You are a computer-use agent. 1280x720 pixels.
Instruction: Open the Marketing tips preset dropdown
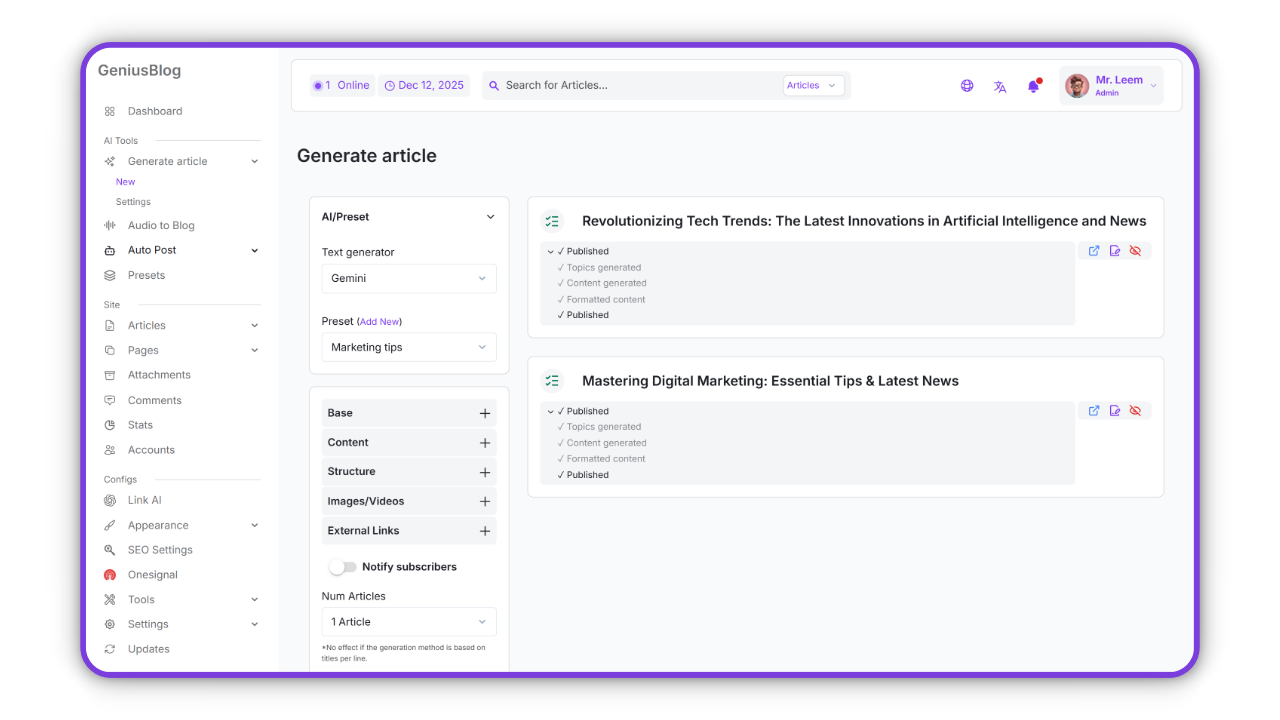click(409, 348)
